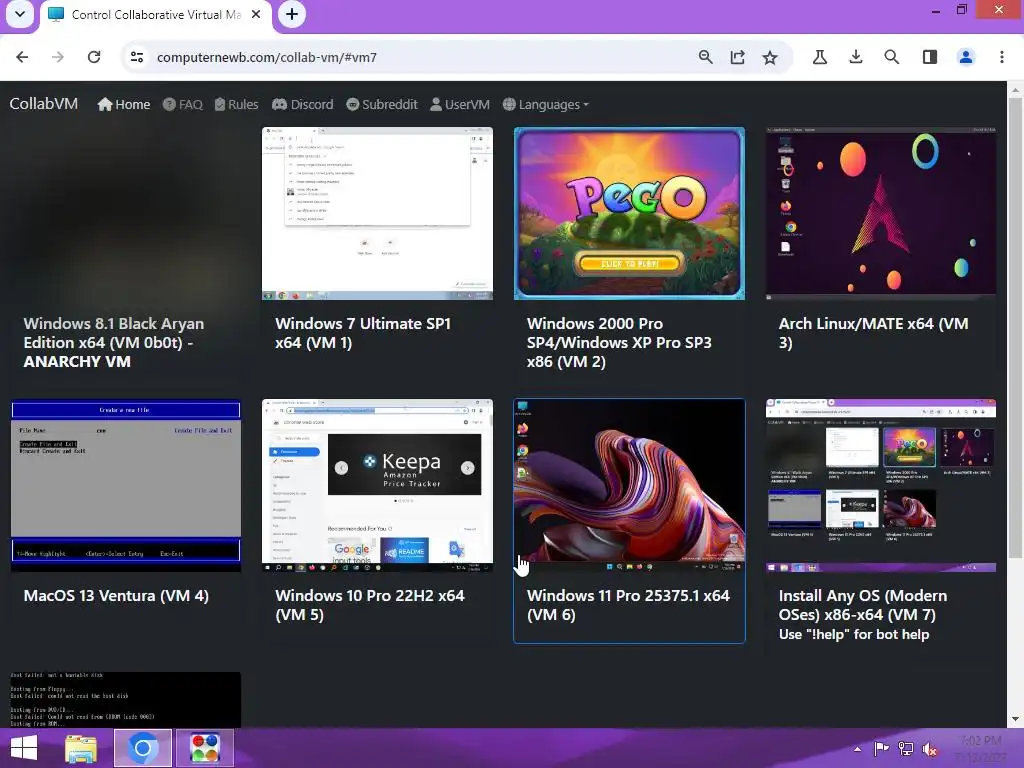This screenshot has width=1024, height=768.
Task: Open the browser downloads icon
Action: point(856,57)
